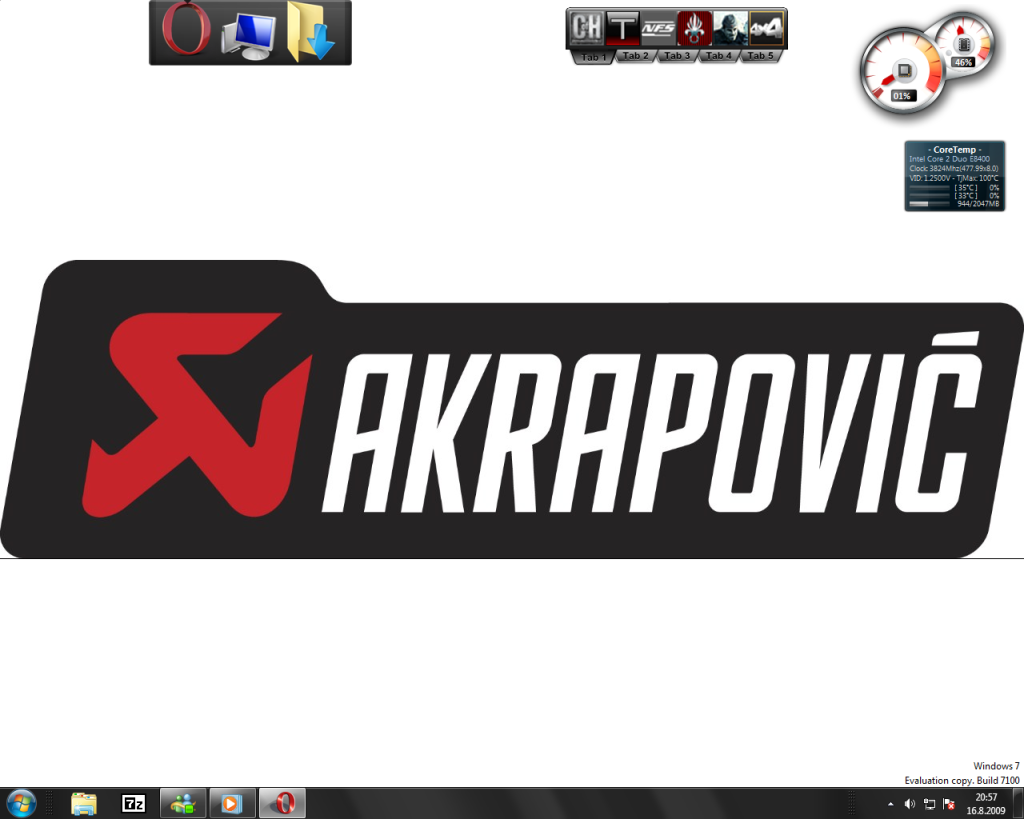Click the 33°C core temperature reading
The image size is (1024, 819).
pos(966,195)
